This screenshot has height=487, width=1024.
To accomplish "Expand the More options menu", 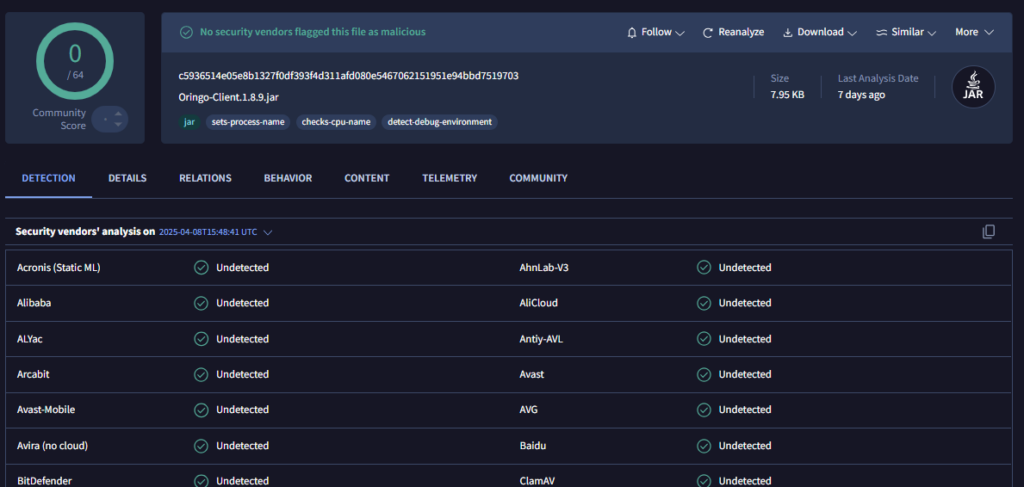I will pos(973,32).
